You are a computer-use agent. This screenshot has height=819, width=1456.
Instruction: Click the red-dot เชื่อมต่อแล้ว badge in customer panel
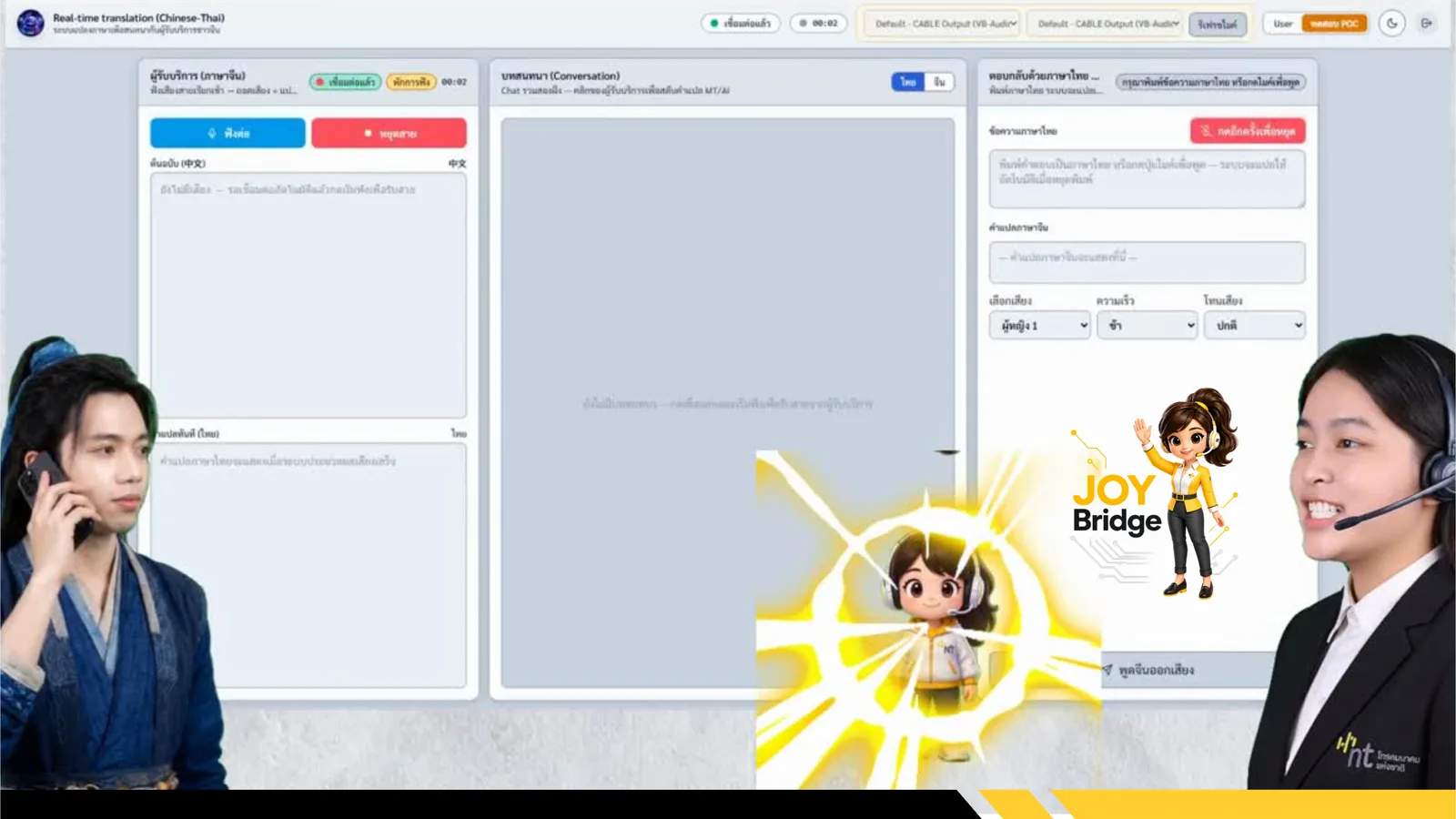(345, 82)
